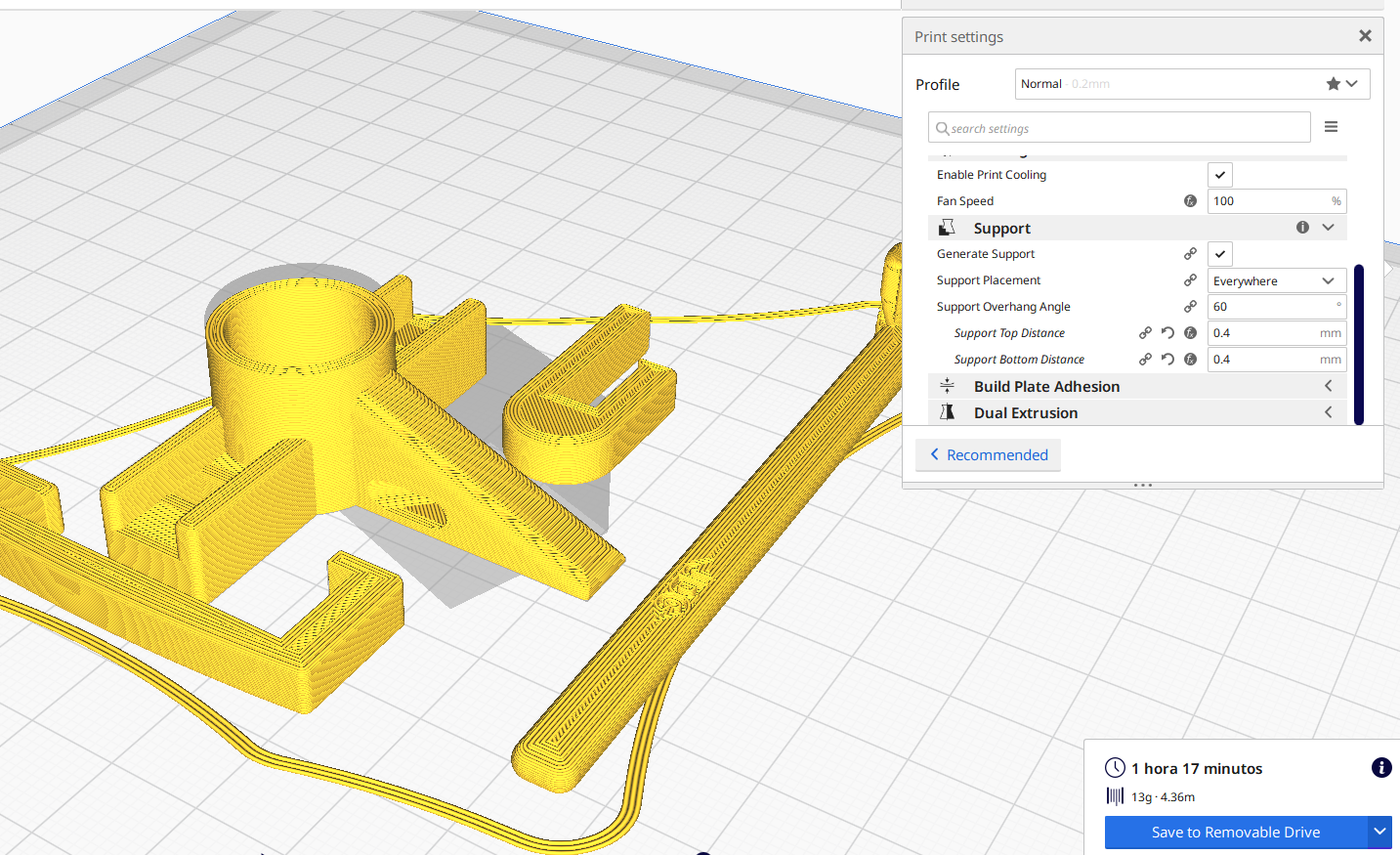Click the Build Plate Adhesion category icon
Screen dimensions: 1400x855
[x=947, y=386]
